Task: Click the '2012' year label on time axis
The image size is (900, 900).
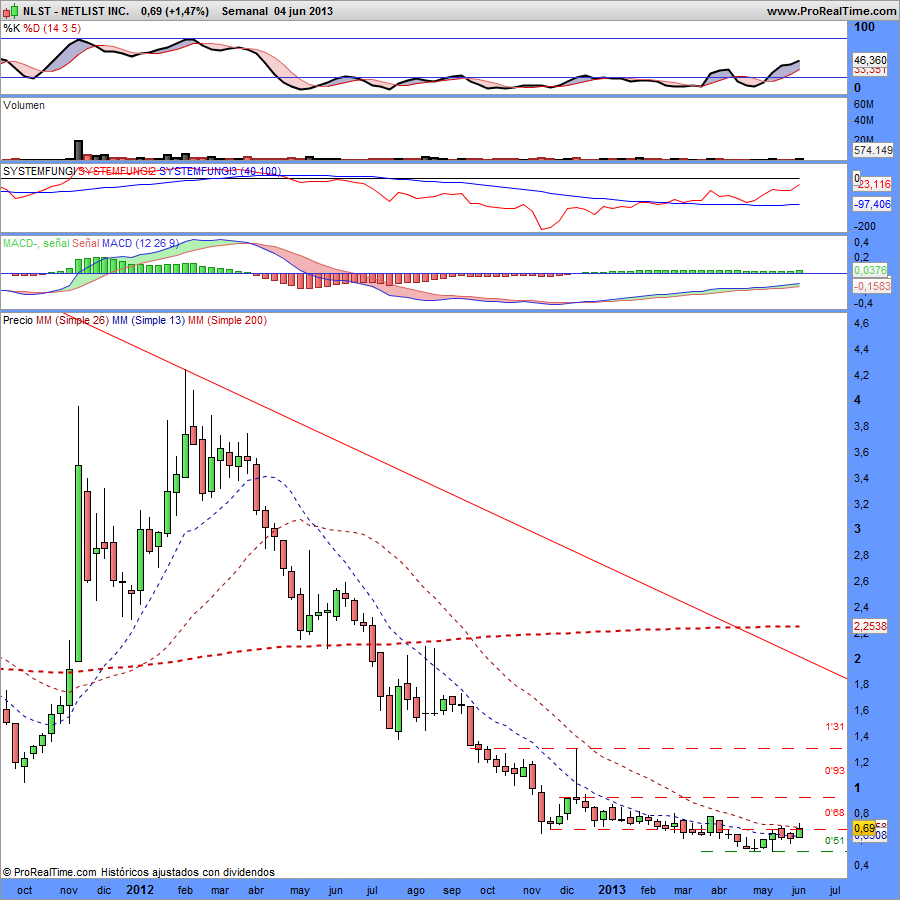Action: pos(140,890)
